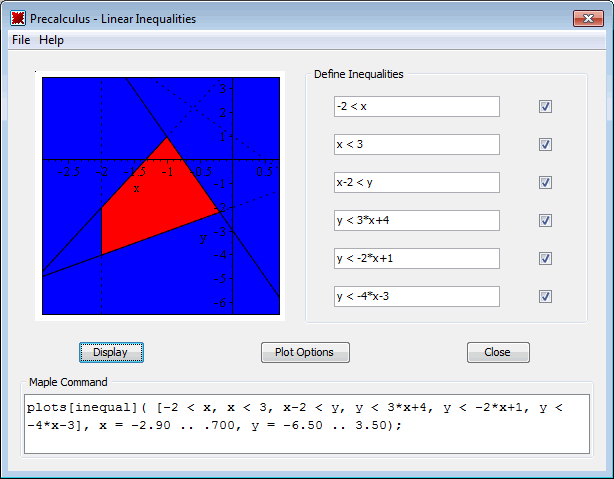Open the Help menu
The width and height of the screenshot is (614, 479).
coord(51,40)
